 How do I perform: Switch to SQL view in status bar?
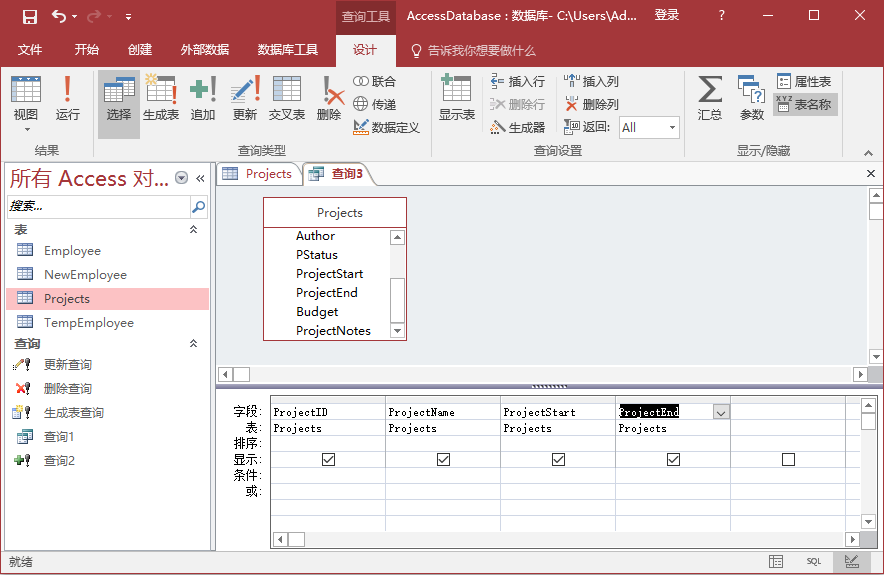(x=813, y=562)
